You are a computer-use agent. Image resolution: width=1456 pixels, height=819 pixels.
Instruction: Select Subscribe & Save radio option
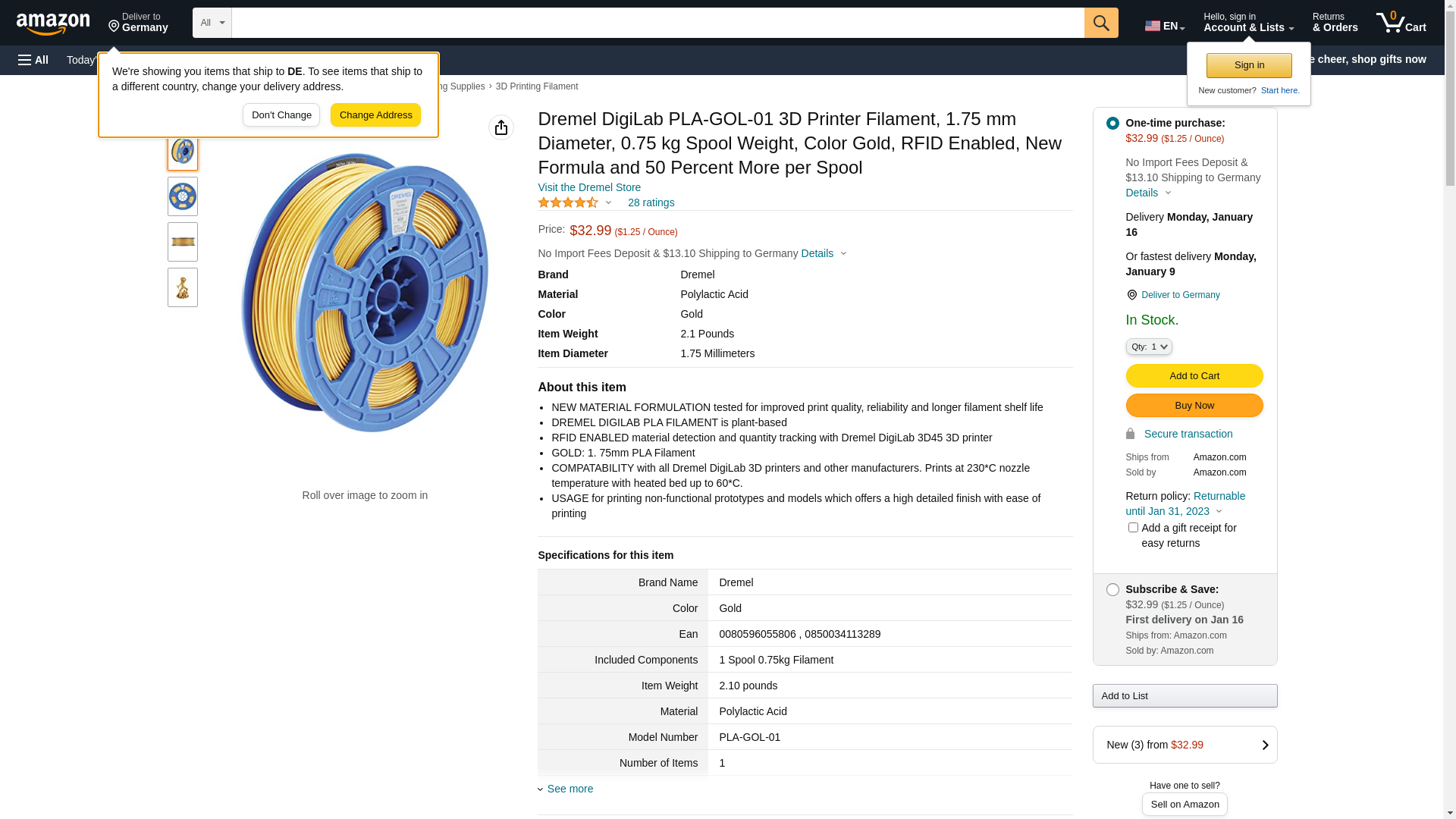(x=1112, y=589)
